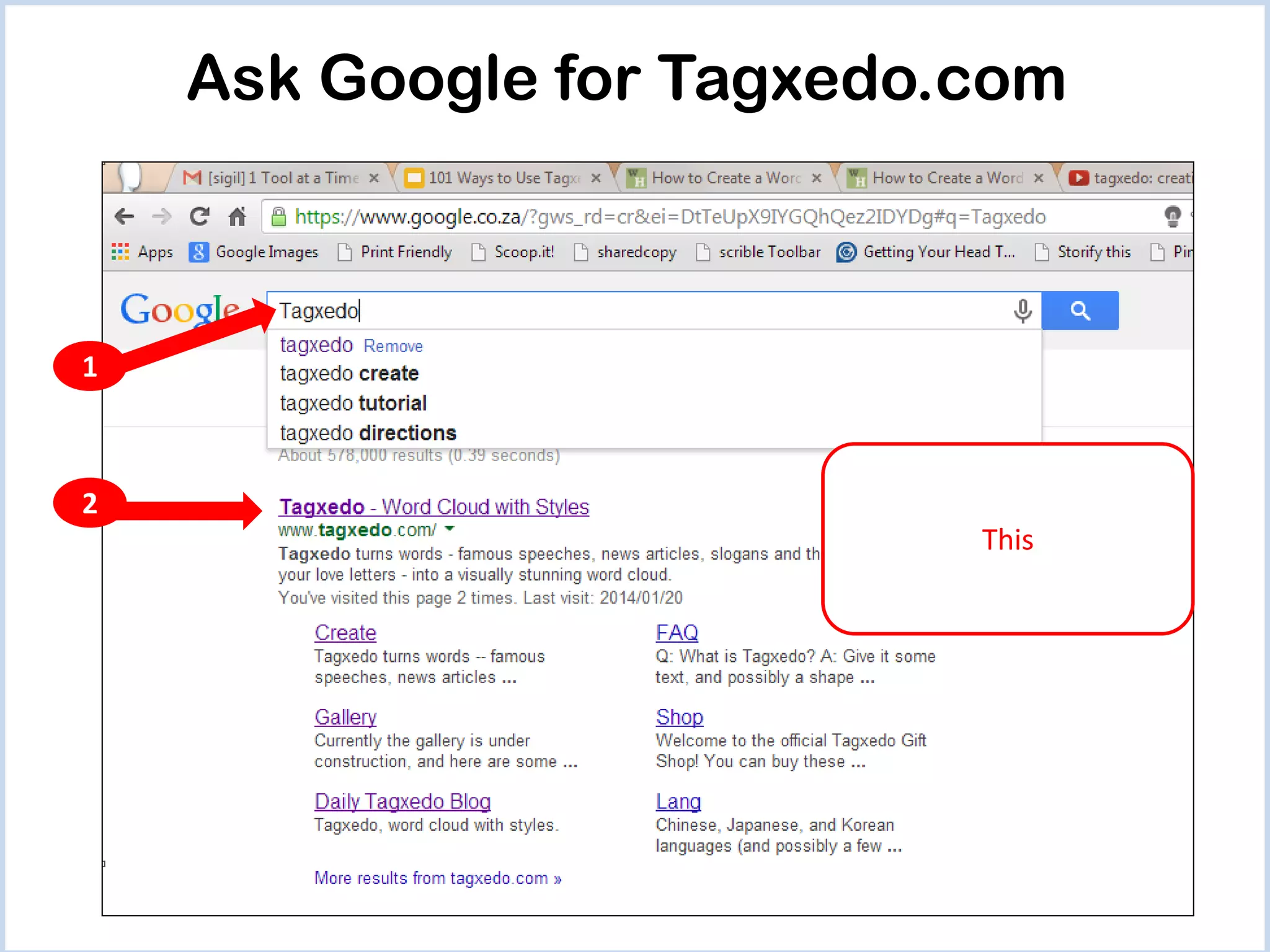Close the second How to Create a Word tab
The width and height of the screenshot is (1270, 952).
click(1039, 178)
